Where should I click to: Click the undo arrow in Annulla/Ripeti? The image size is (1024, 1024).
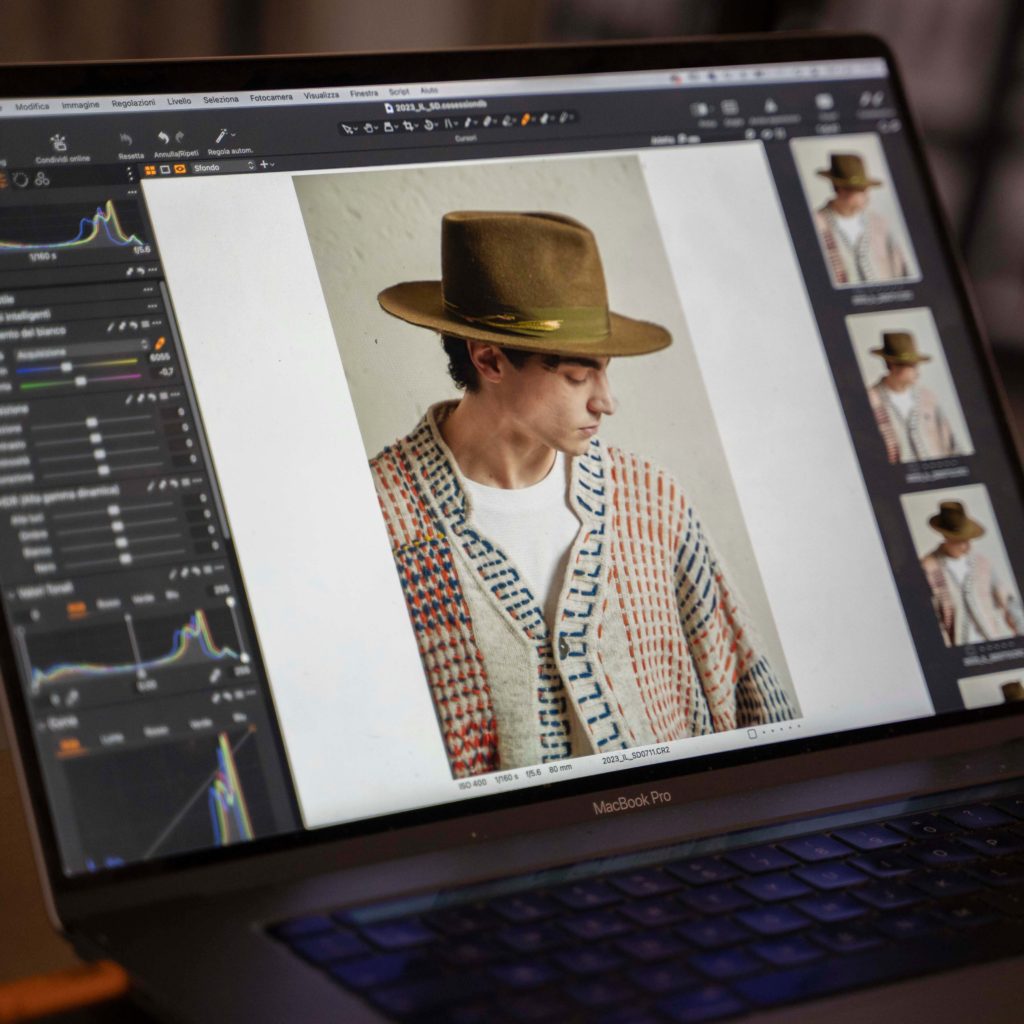click(x=163, y=137)
